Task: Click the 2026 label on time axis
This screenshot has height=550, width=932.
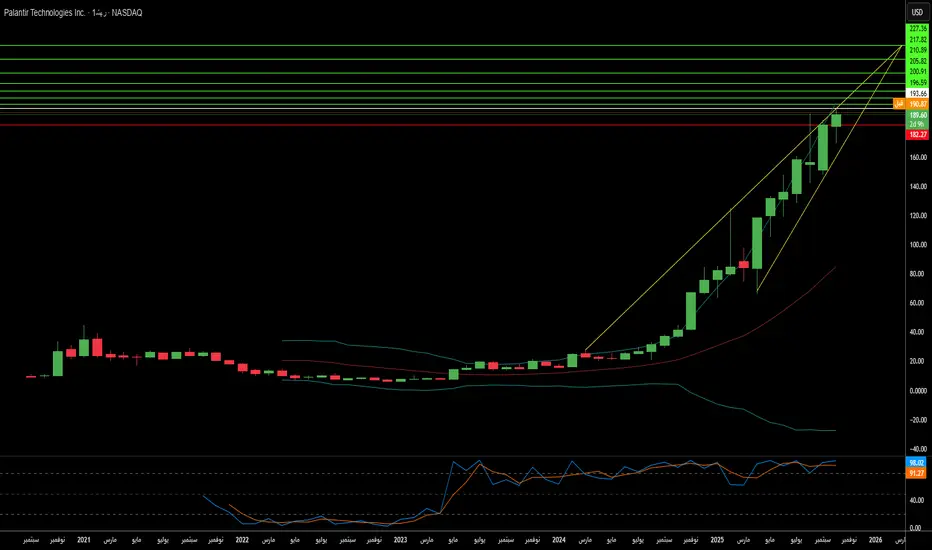Action: (x=876, y=540)
